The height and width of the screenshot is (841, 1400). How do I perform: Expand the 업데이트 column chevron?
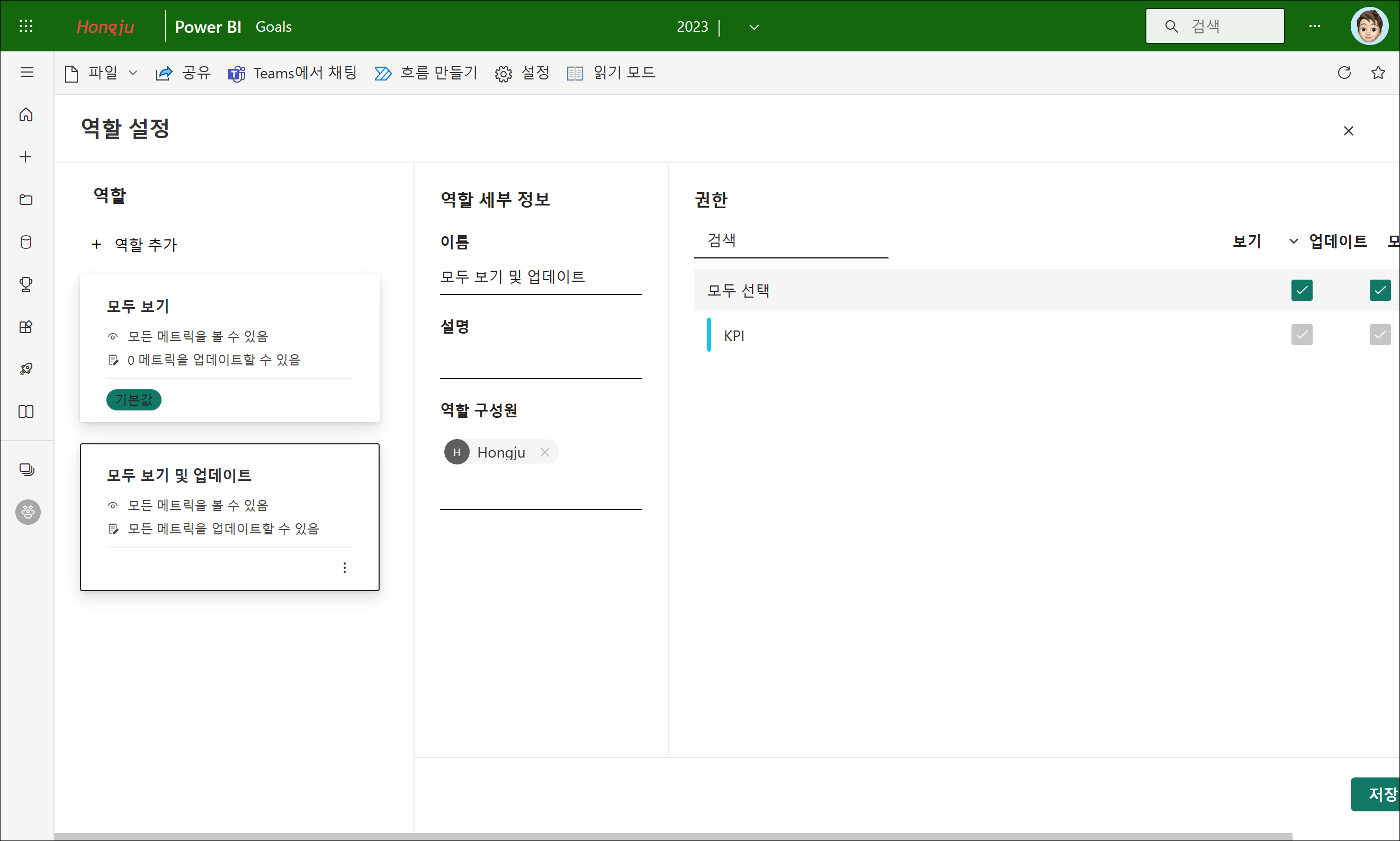(1294, 241)
